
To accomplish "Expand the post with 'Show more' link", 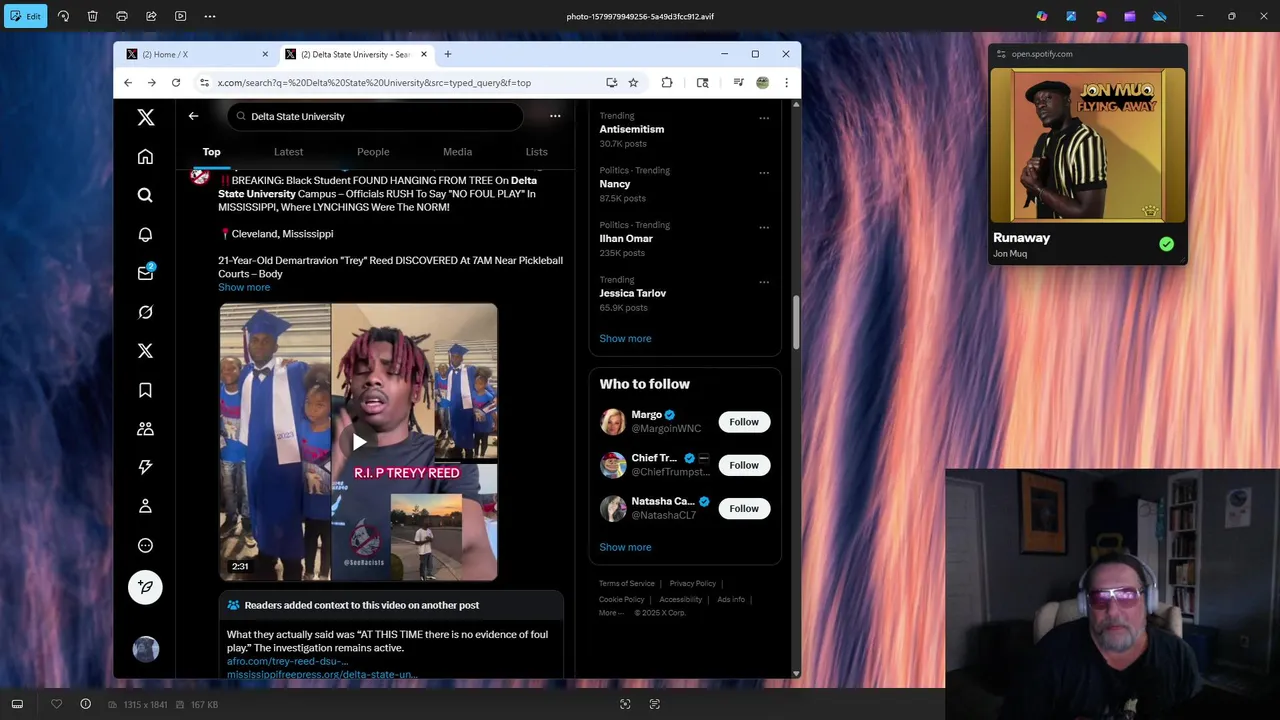I will [x=244, y=287].
